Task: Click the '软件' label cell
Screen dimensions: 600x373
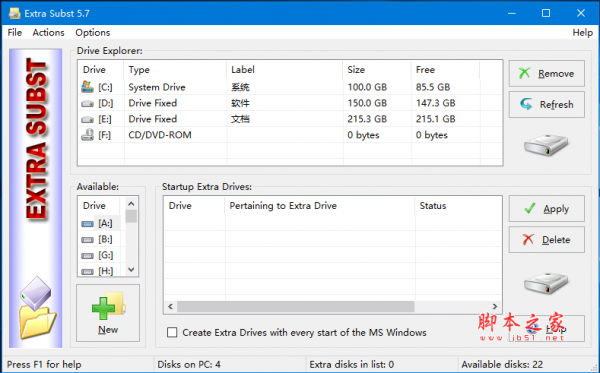Action: coord(240,103)
